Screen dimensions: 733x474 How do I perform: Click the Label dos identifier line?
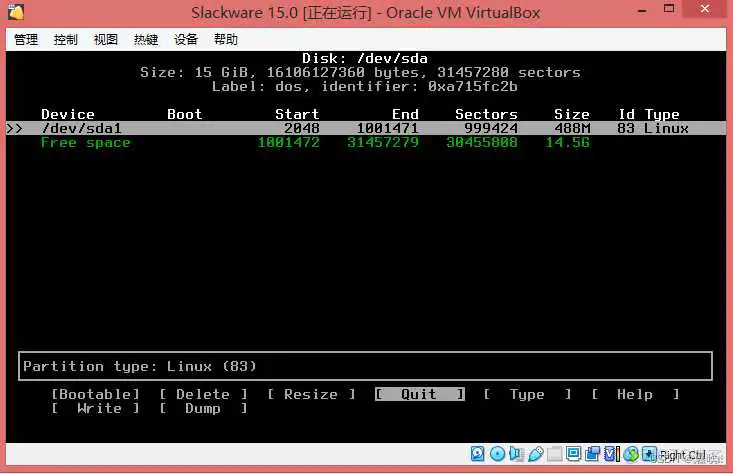coord(365,86)
